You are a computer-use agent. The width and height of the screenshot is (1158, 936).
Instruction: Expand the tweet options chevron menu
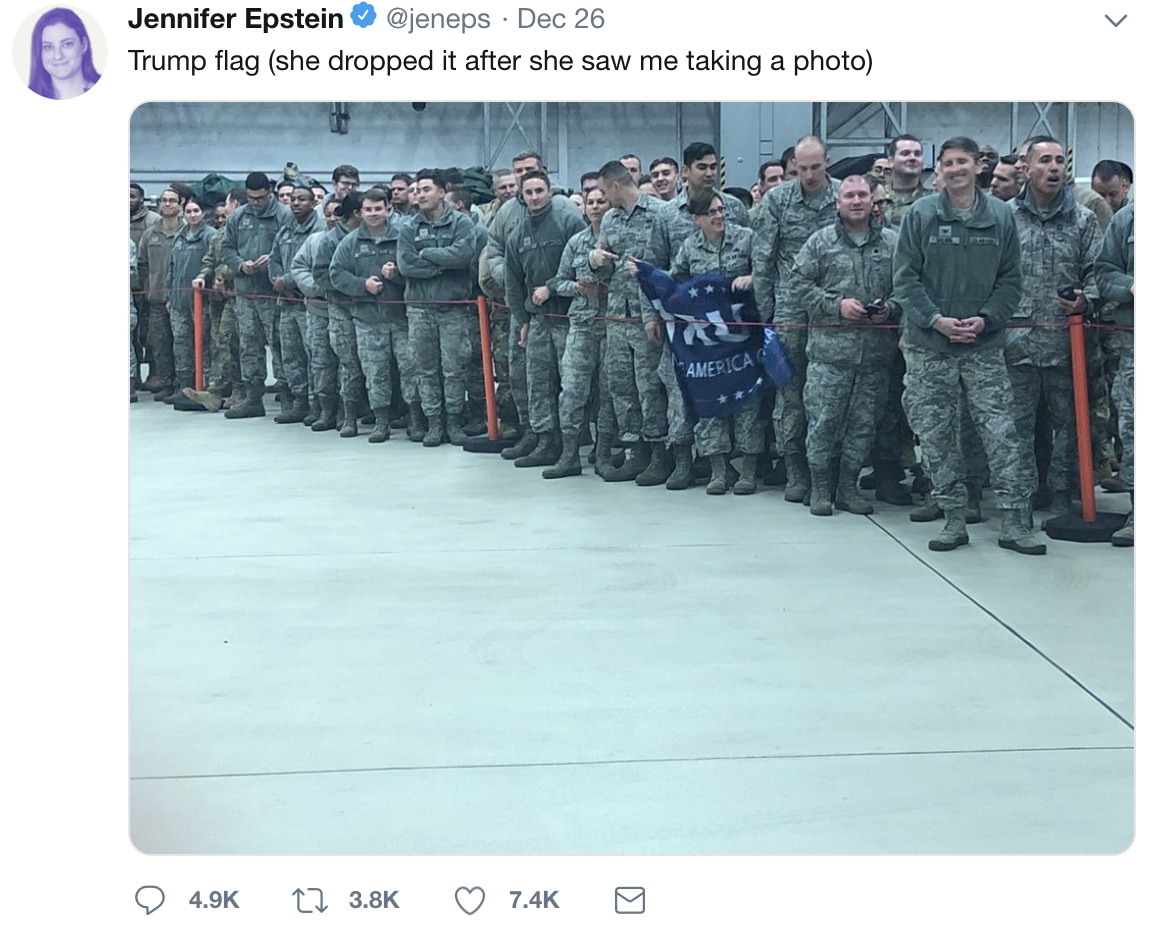pyautogui.click(x=1116, y=20)
